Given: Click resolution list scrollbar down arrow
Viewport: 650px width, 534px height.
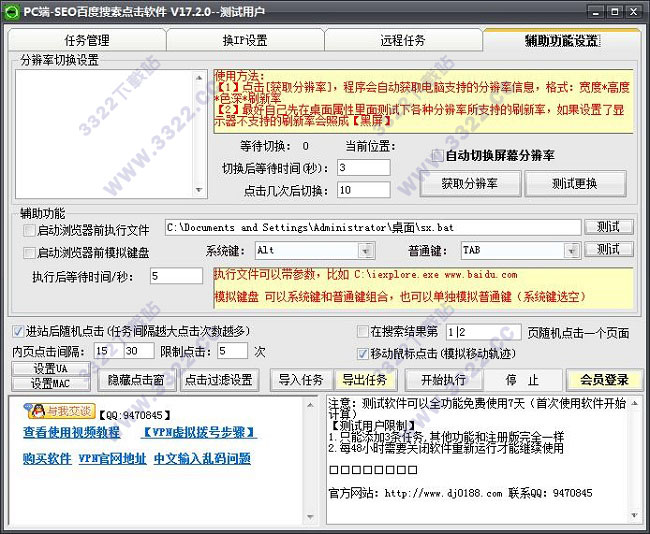Looking at the screenshot, I should 199,190.
